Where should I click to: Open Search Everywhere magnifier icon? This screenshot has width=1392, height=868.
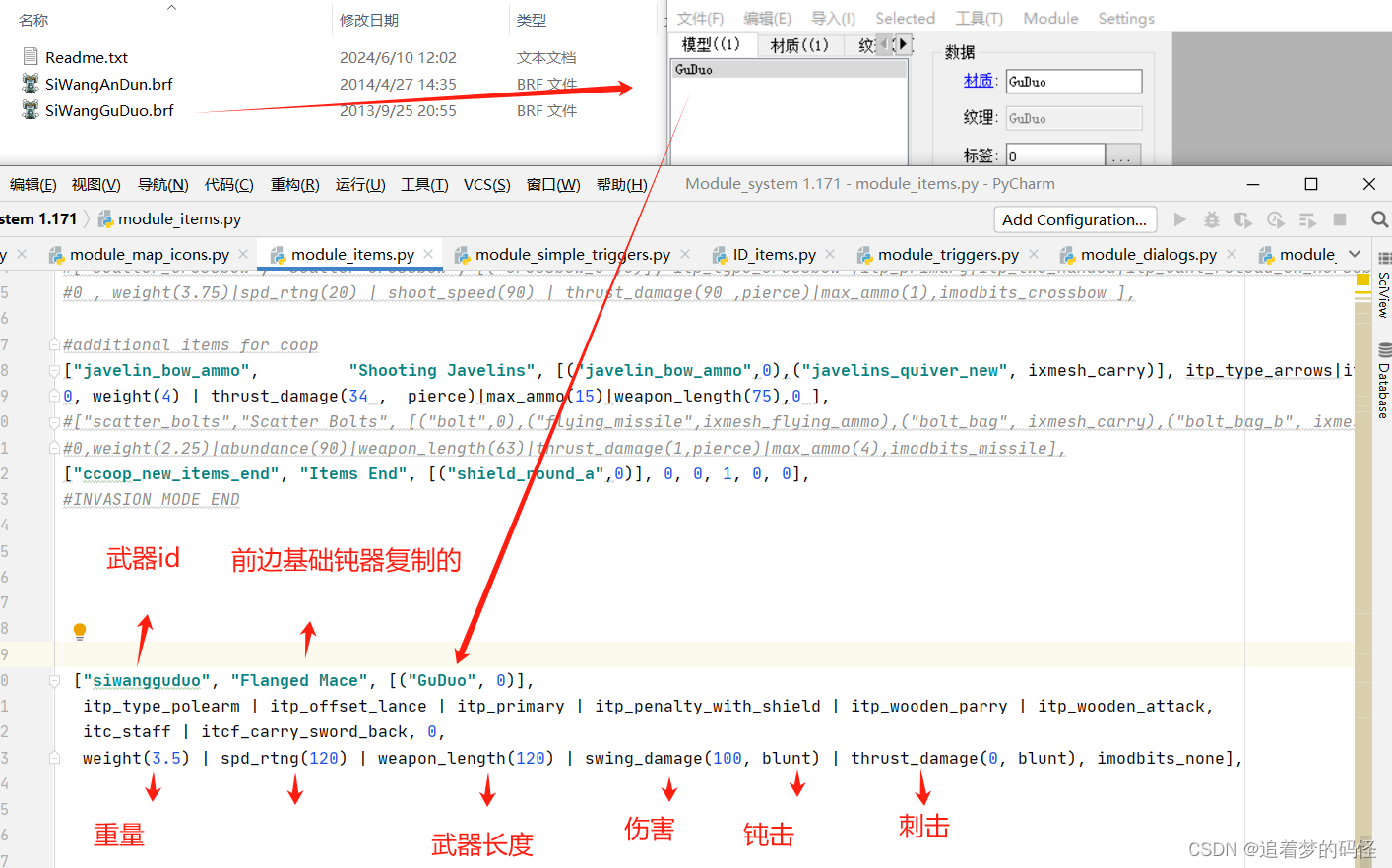1379,219
